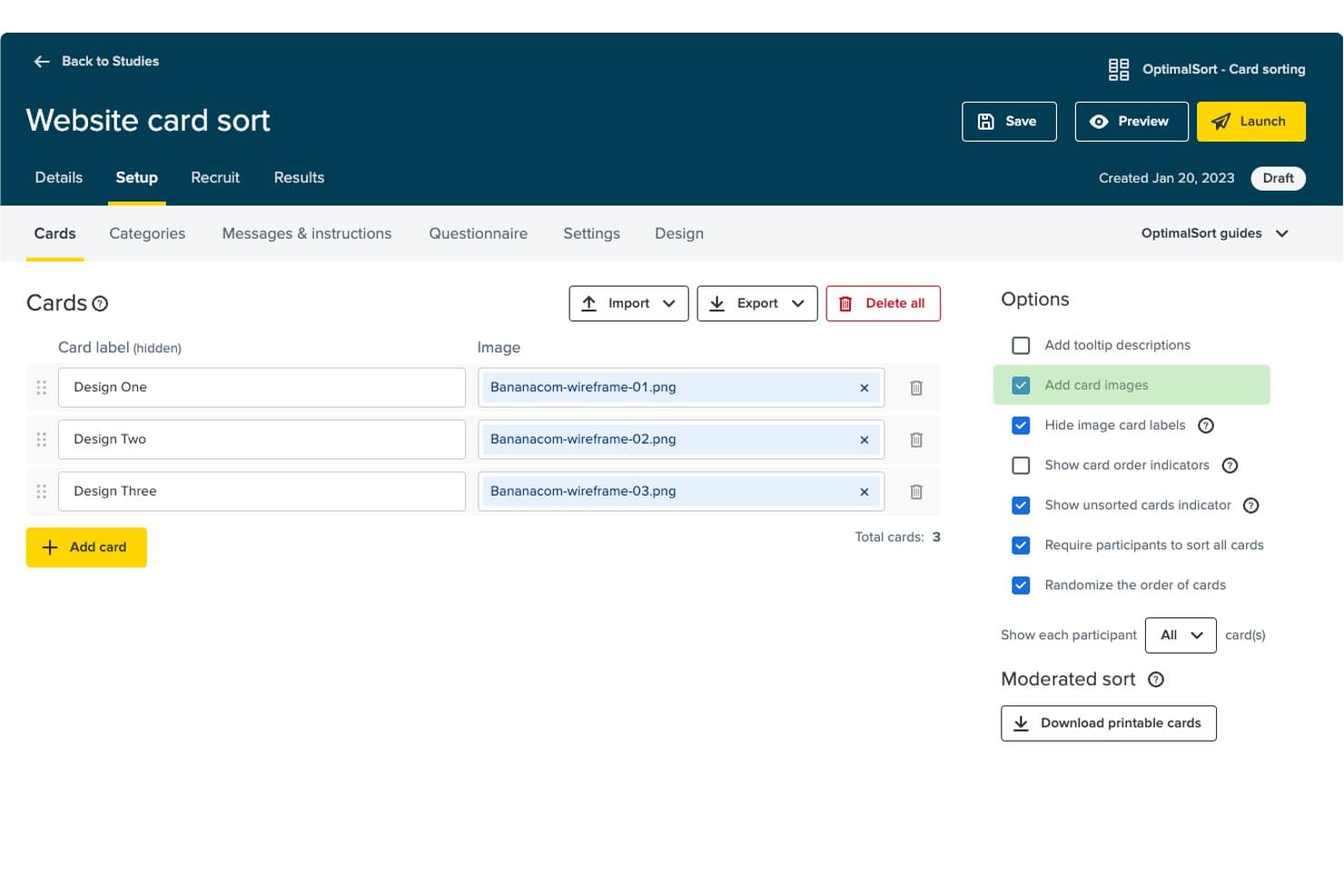The height and width of the screenshot is (896, 1344).
Task: Open the Results tab
Action: (299, 178)
